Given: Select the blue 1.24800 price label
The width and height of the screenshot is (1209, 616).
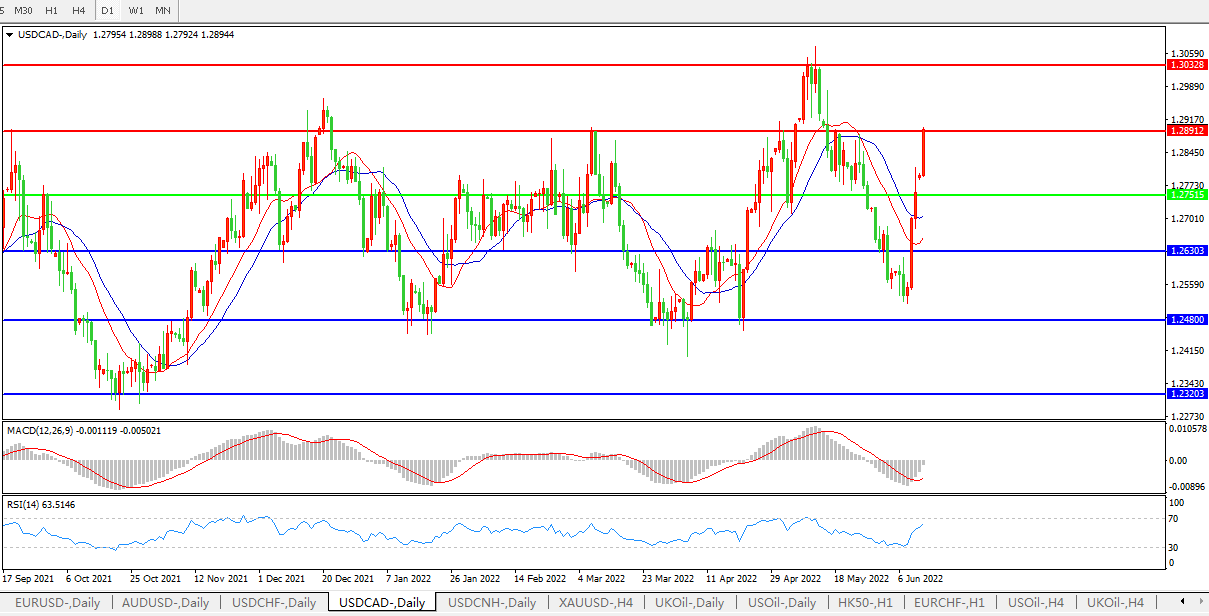Looking at the screenshot, I should click(x=1186, y=320).
